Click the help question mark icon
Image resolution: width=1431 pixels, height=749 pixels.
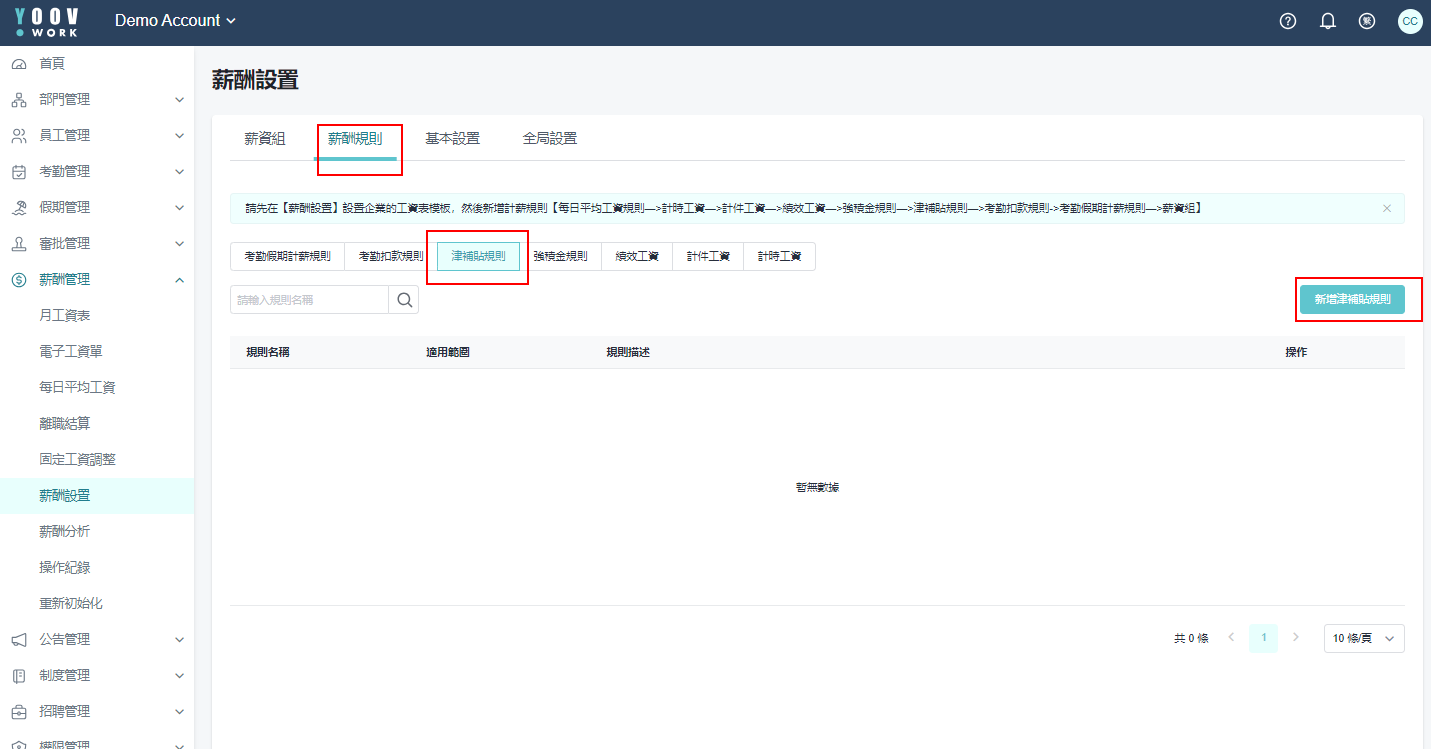(x=1288, y=21)
